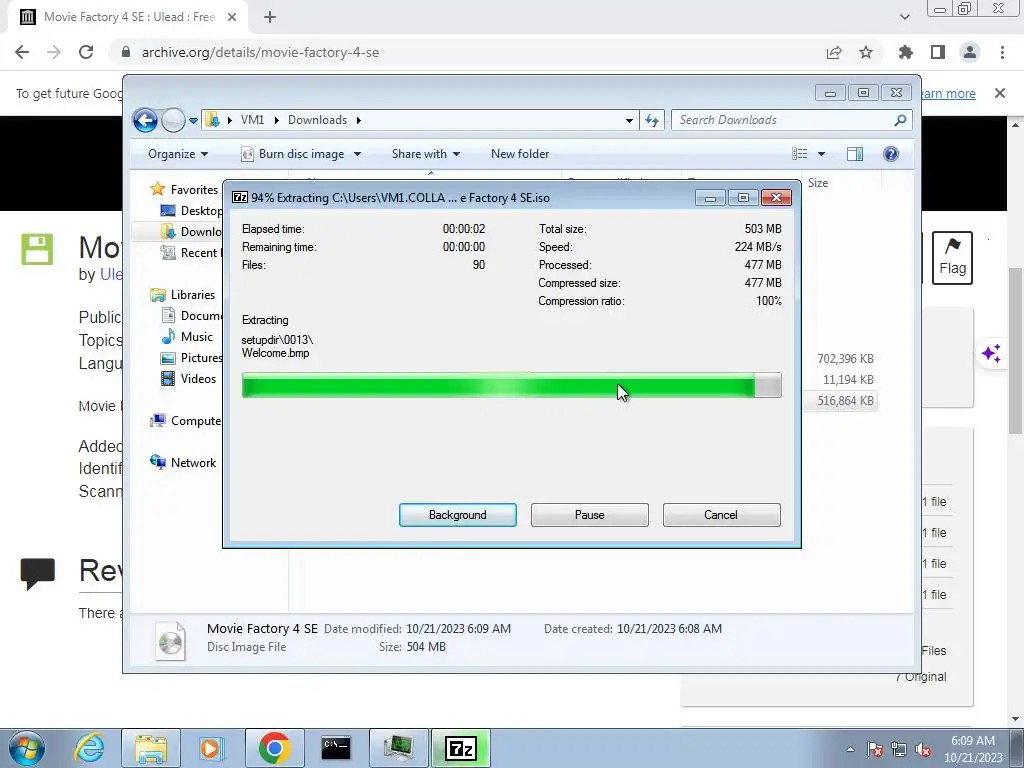1024x768 pixels.
Task: Open Chrome three-dot menu
Action: pyautogui.click(x=1002, y=52)
